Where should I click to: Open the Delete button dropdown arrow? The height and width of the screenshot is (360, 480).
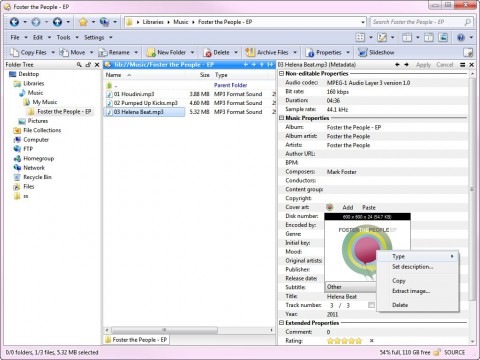[236, 52]
